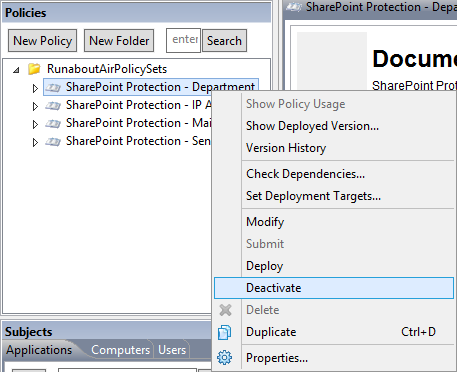Switch to the Computers tab
The width and height of the screenshot is (457, 372).
click(x=120, y=350)
